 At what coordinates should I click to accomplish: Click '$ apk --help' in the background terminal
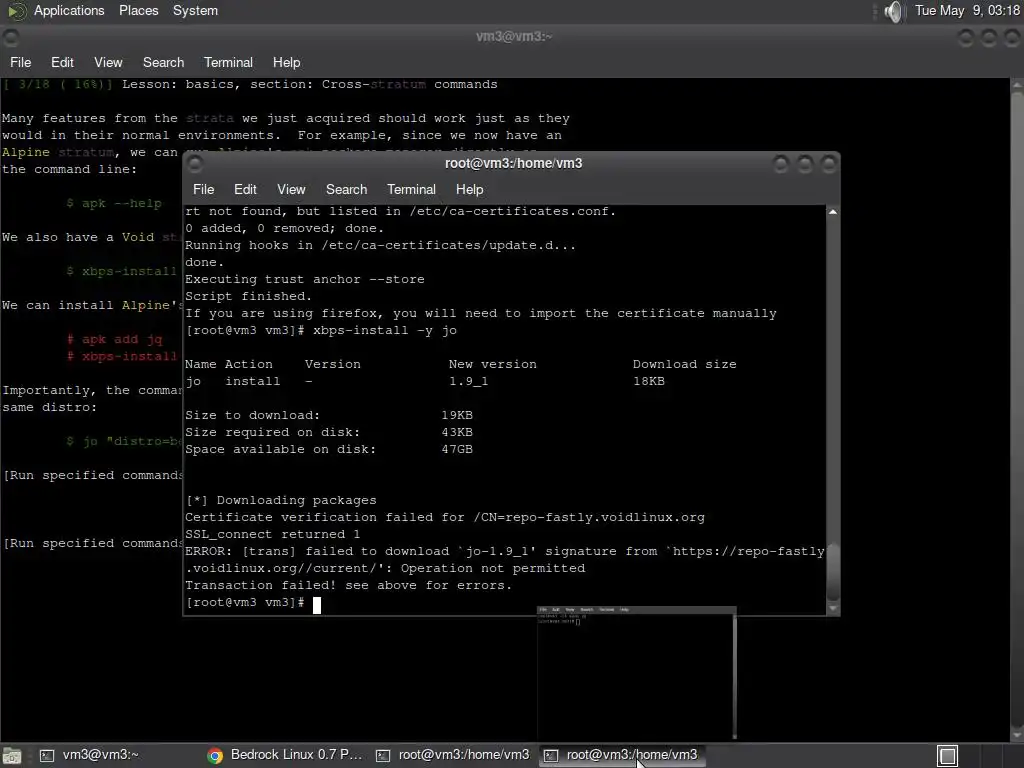coord(114,203)
